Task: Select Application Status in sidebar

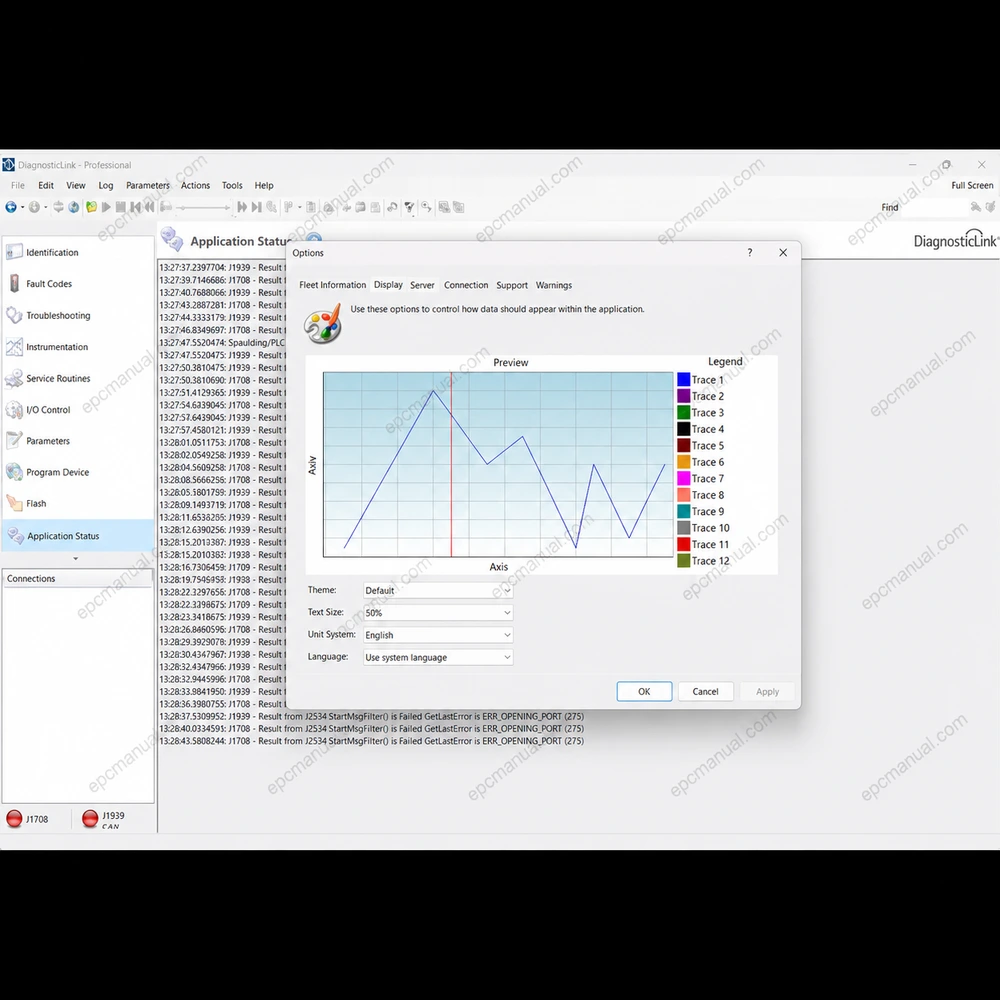Action: tap(78, 536)
